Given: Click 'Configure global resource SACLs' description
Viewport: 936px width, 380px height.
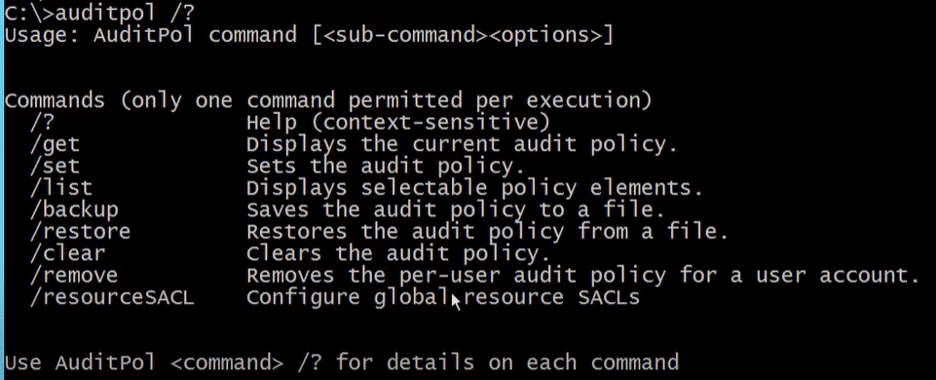Looking at the screenshot, I should (443, 297).
